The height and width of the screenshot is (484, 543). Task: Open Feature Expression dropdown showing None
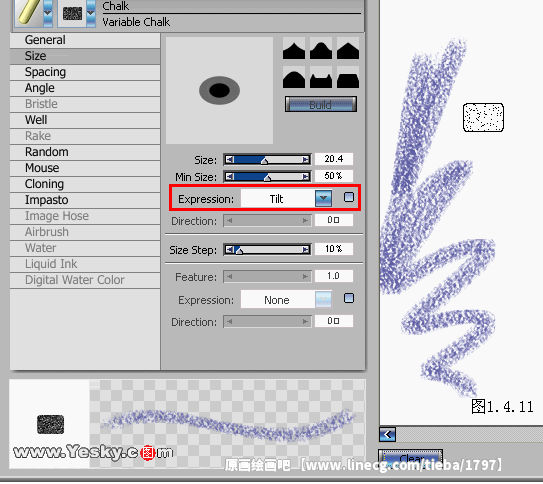tap(323, 299)
